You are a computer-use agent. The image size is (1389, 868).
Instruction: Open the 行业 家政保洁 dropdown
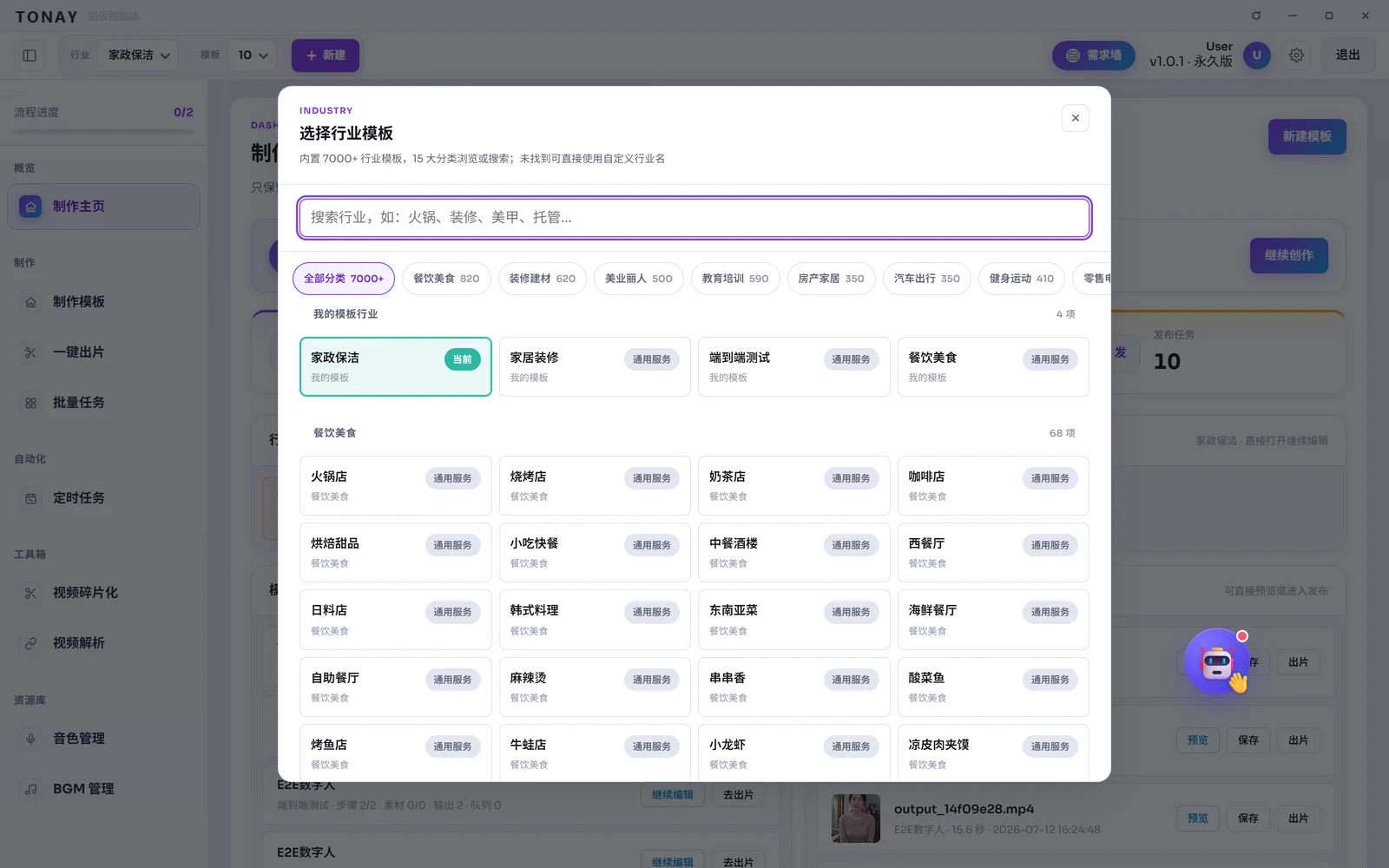(x=139, y=56)
